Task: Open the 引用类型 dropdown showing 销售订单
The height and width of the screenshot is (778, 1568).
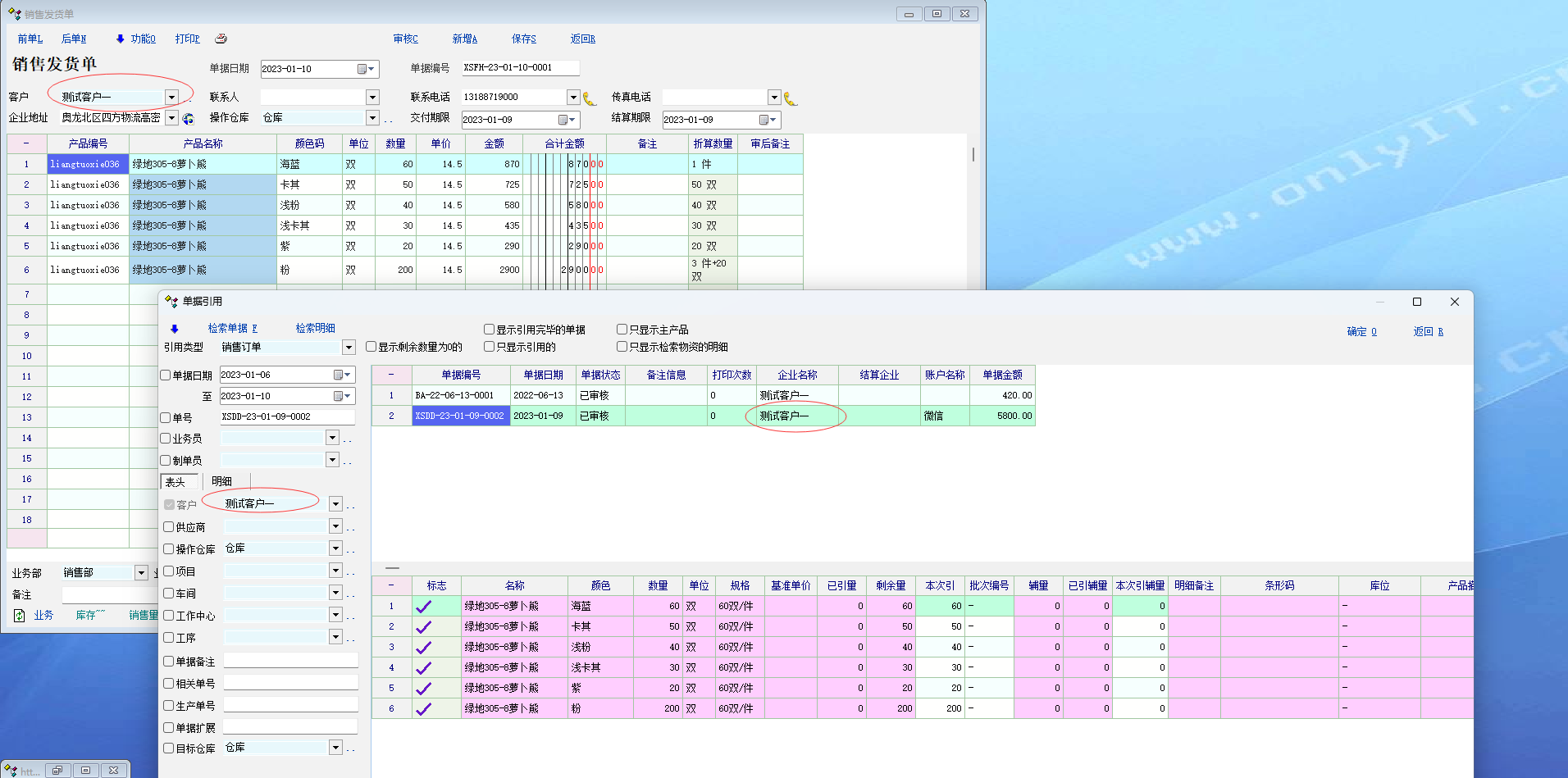Action: pyautogui.click(x=349, y=347)
